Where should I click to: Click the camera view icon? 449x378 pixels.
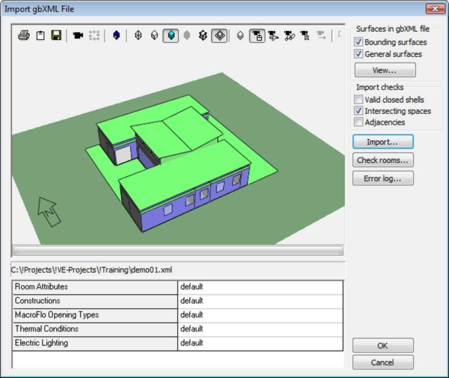point(78,35)
